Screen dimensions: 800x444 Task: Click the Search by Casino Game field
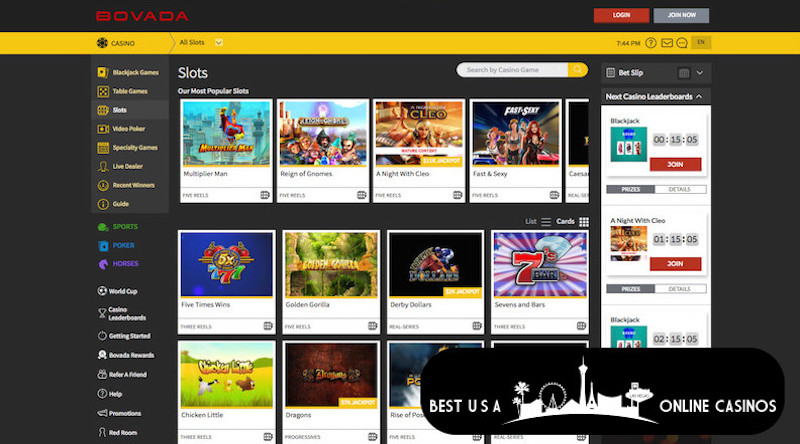pyautogui.click(x=512, y=69)
